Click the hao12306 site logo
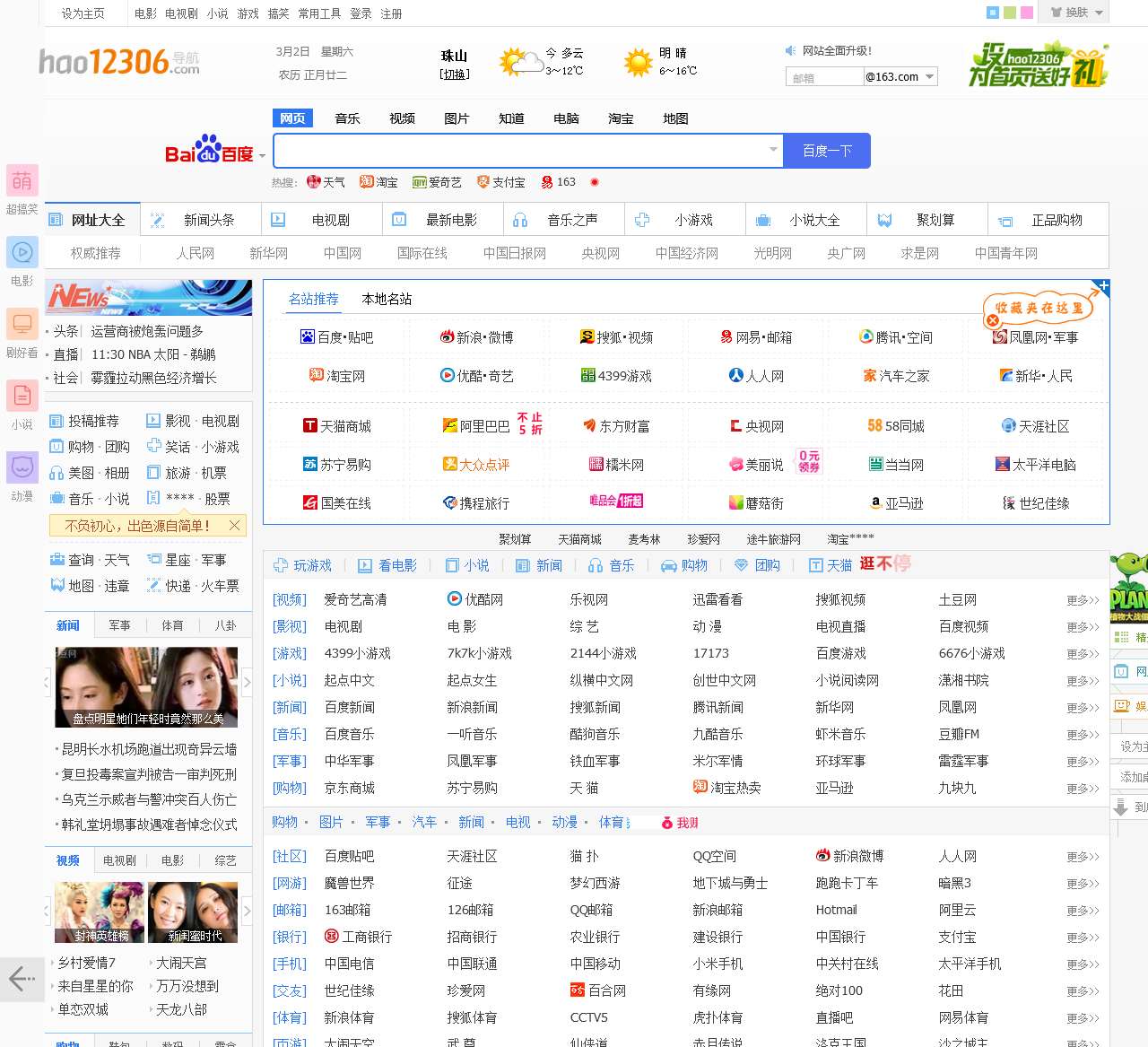 [119, 62]
